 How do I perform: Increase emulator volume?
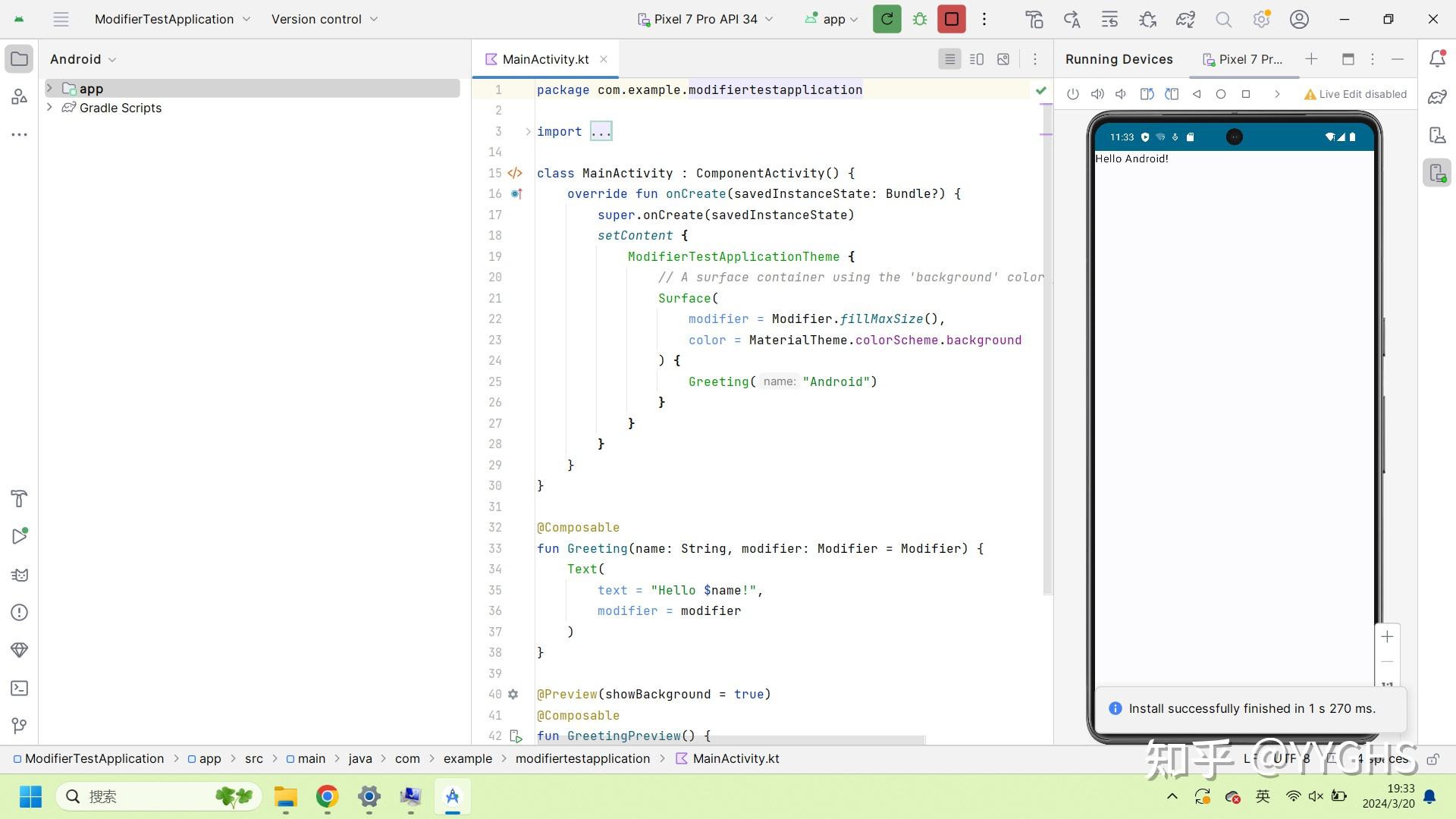[1097, 94]
